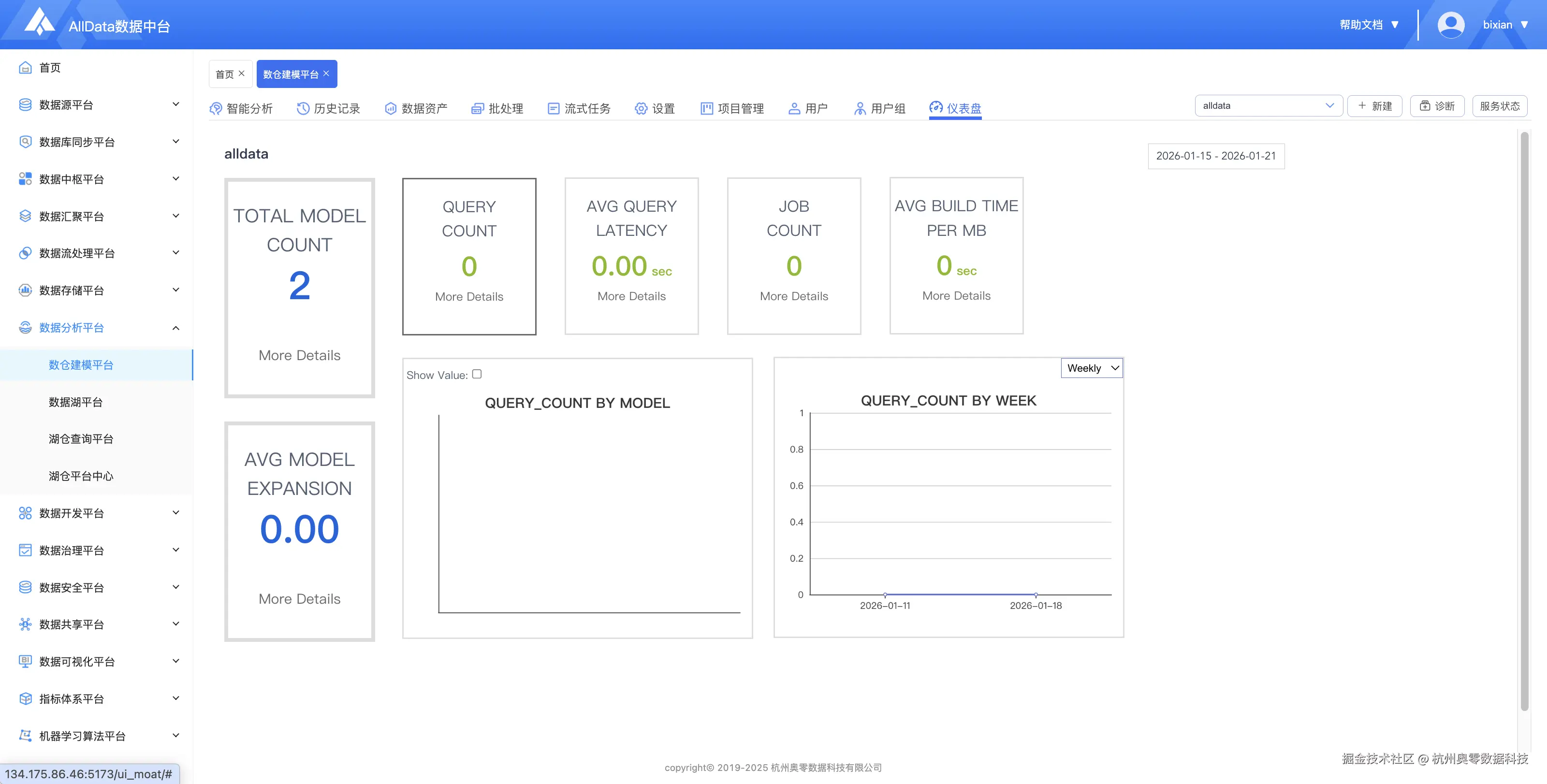The image size is (1547, 784).
Task: Open 智能分析 tab icon
Action: (x=216, y=109)
